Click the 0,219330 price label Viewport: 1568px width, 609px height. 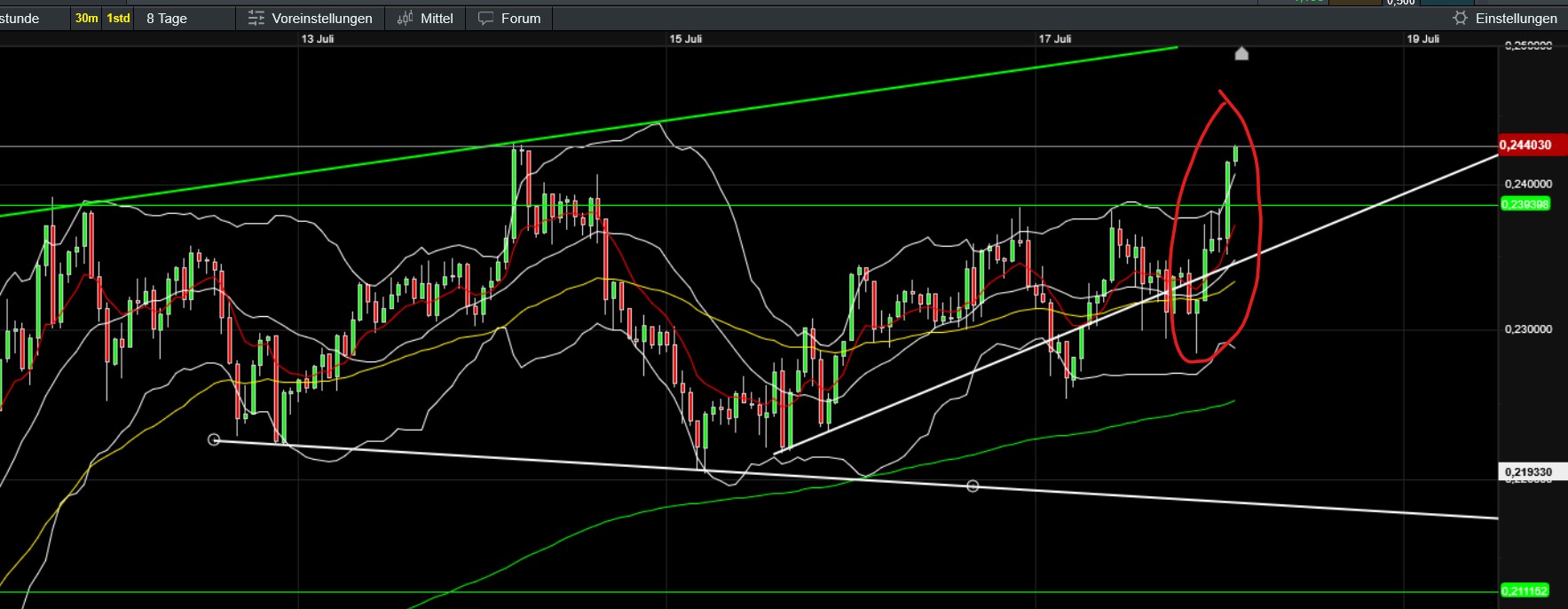[1533, 472]
